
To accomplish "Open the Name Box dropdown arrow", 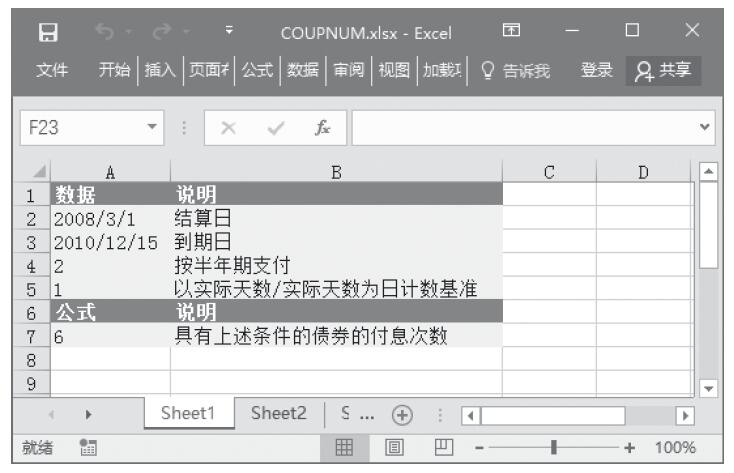I will [152, 128].
